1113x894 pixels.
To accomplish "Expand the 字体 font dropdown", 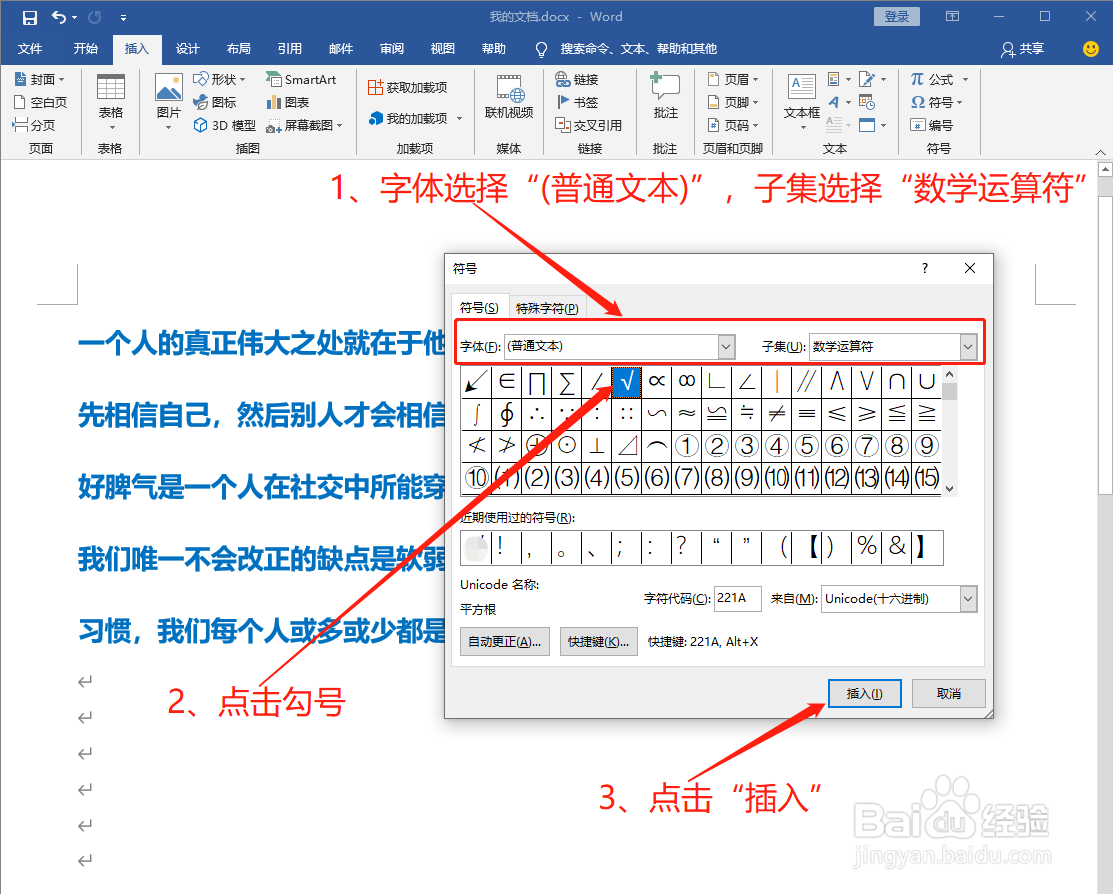I will [x=725, y=347].
